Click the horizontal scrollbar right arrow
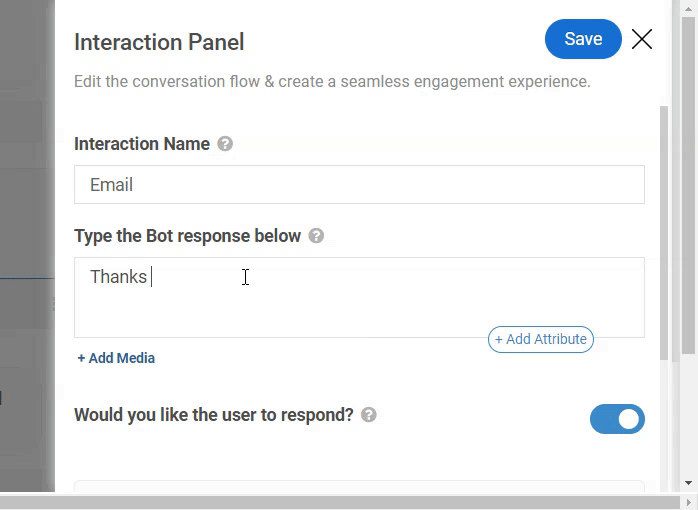The image size is (698, 510). click(x=688, y=503)
